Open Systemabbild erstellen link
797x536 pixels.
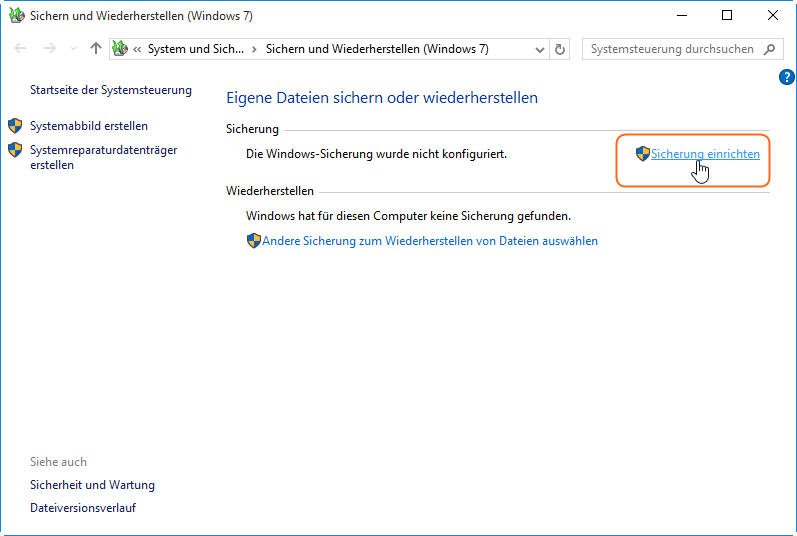[89, 126]
